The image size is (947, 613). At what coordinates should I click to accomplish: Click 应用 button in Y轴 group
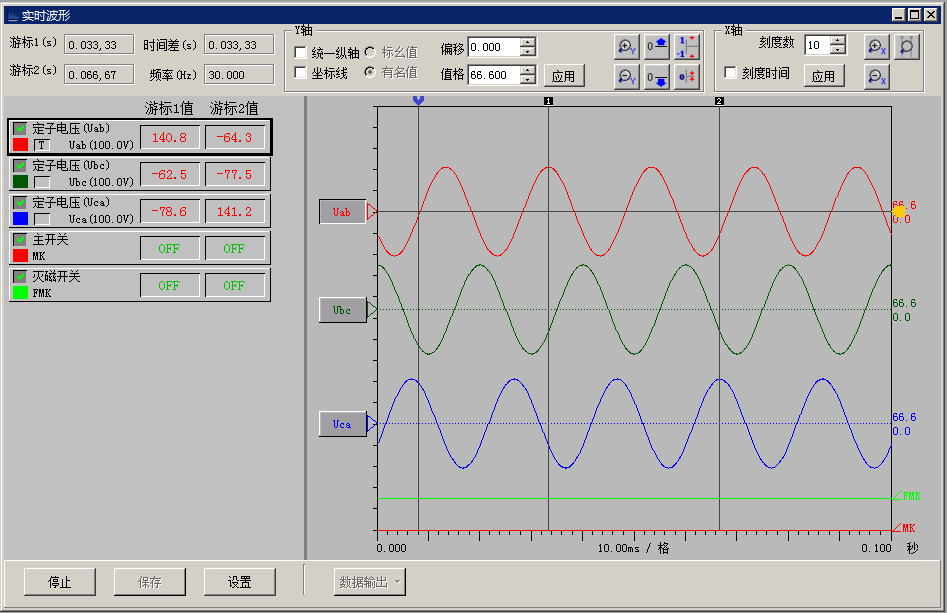pos(563,76)
